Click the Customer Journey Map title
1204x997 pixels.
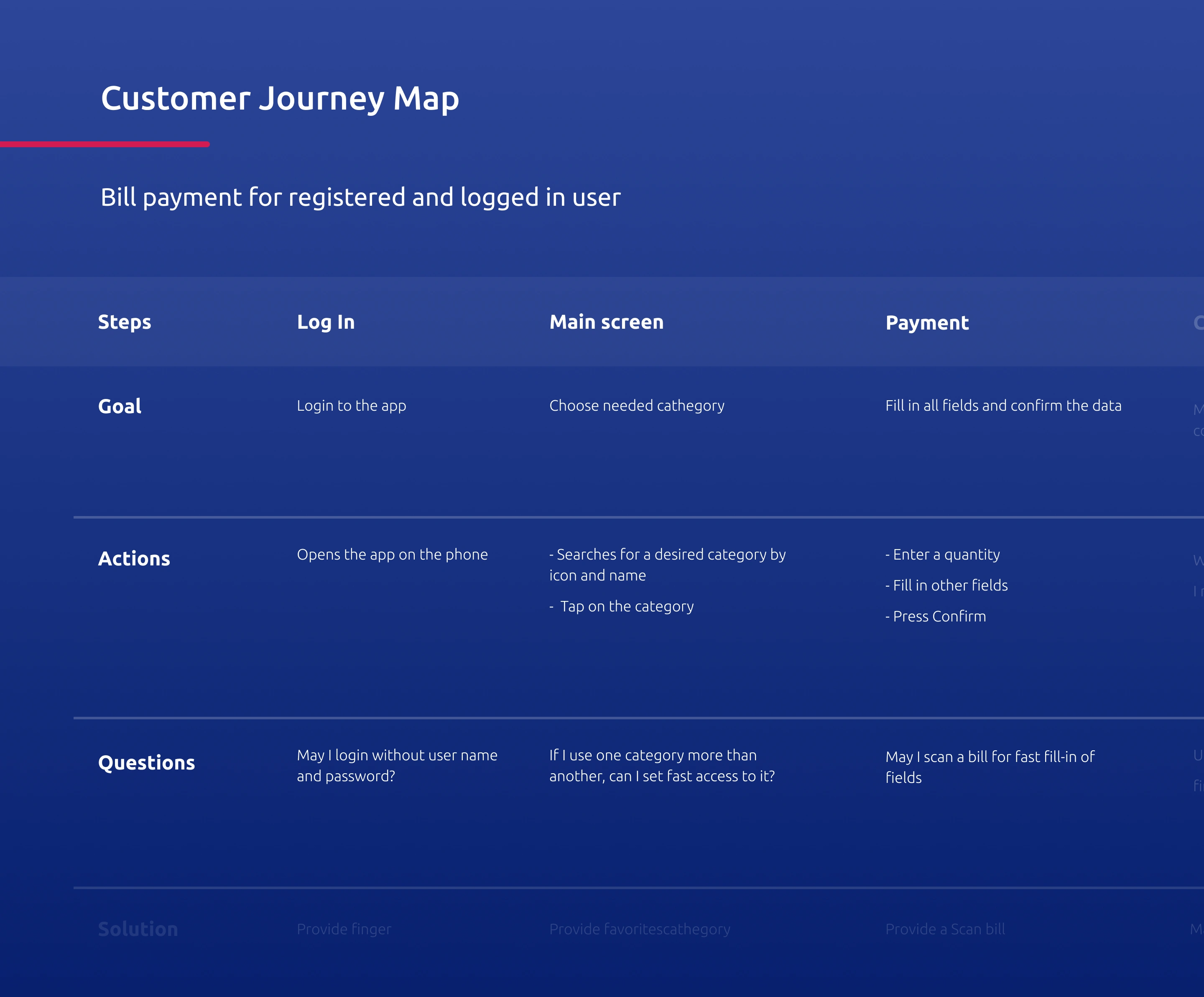pyautogui.click(x=280, y=99)
